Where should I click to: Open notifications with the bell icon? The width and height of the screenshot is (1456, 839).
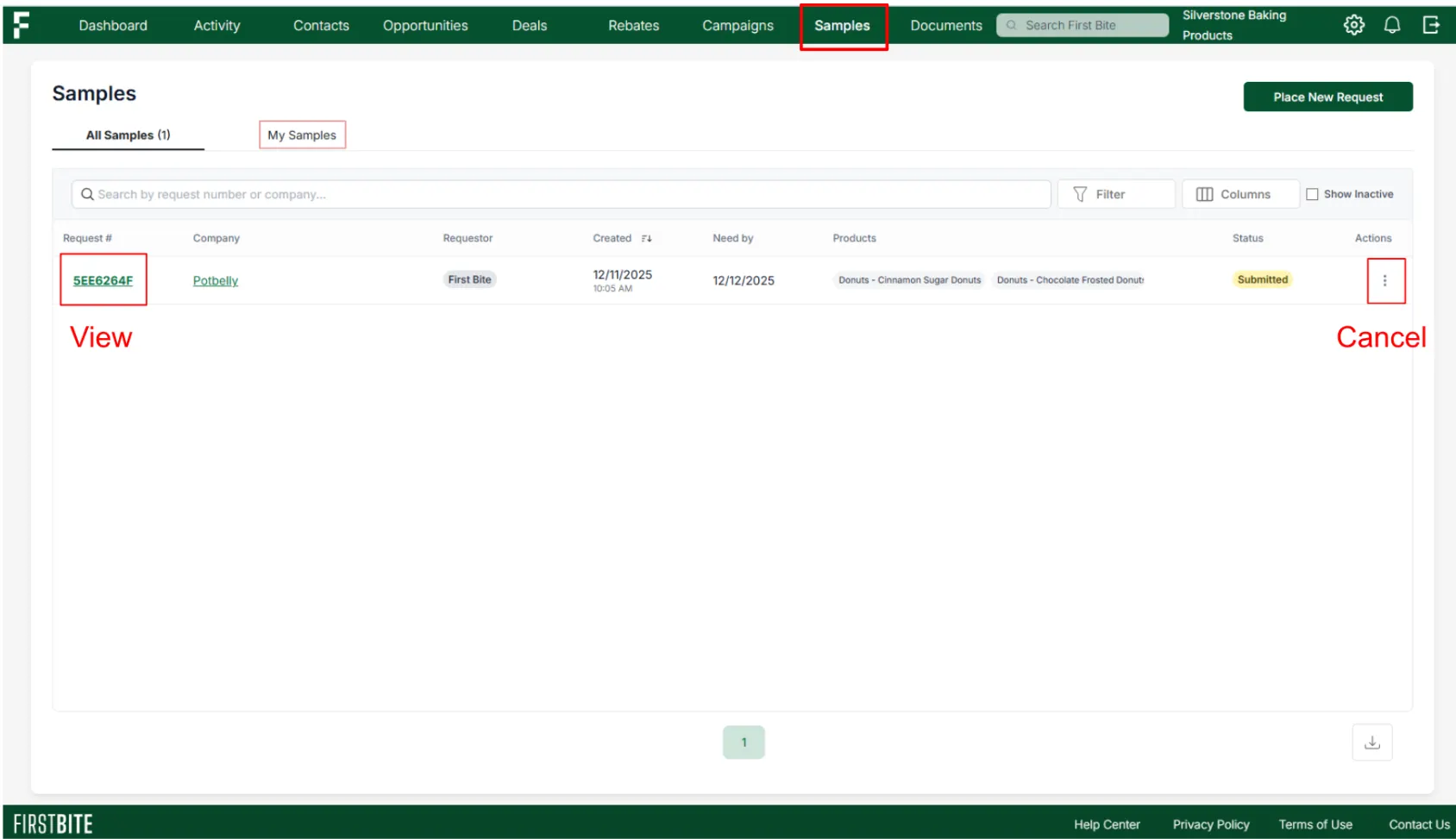(1392, 25)
